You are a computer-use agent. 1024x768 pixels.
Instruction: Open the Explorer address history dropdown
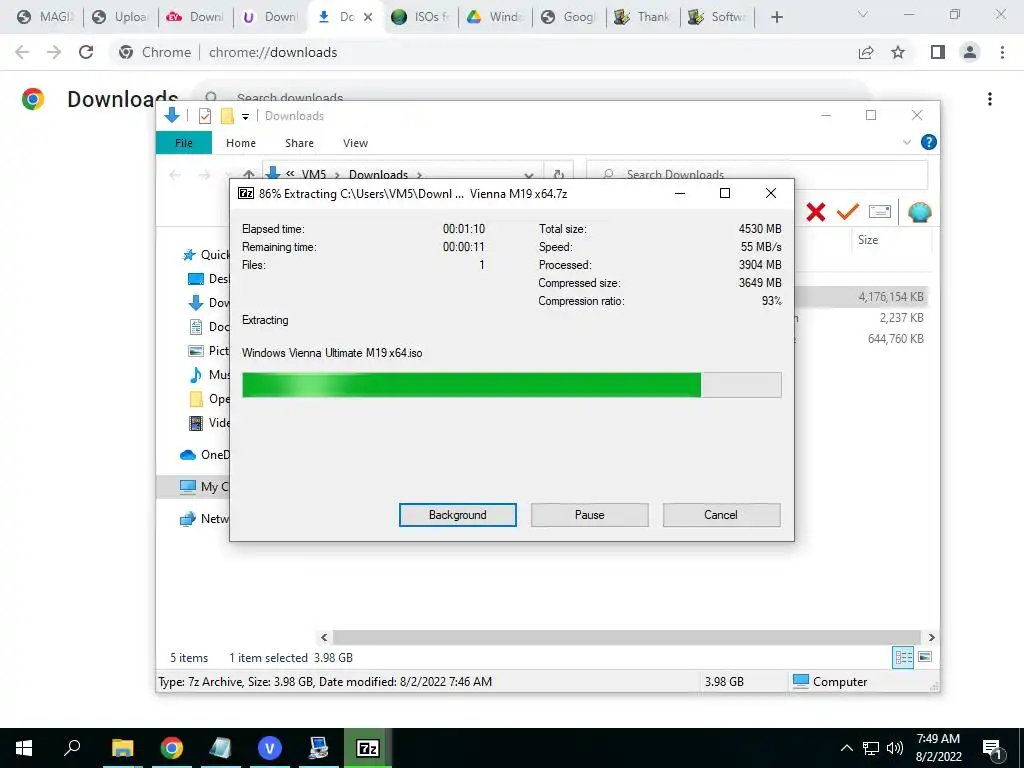pyautogui.click(x=529, y=175)
